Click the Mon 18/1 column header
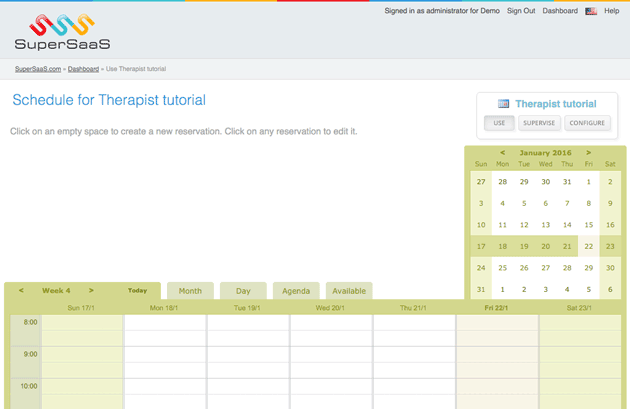The height and width of the screenshot is (409, 630). (x=164, y=308)
